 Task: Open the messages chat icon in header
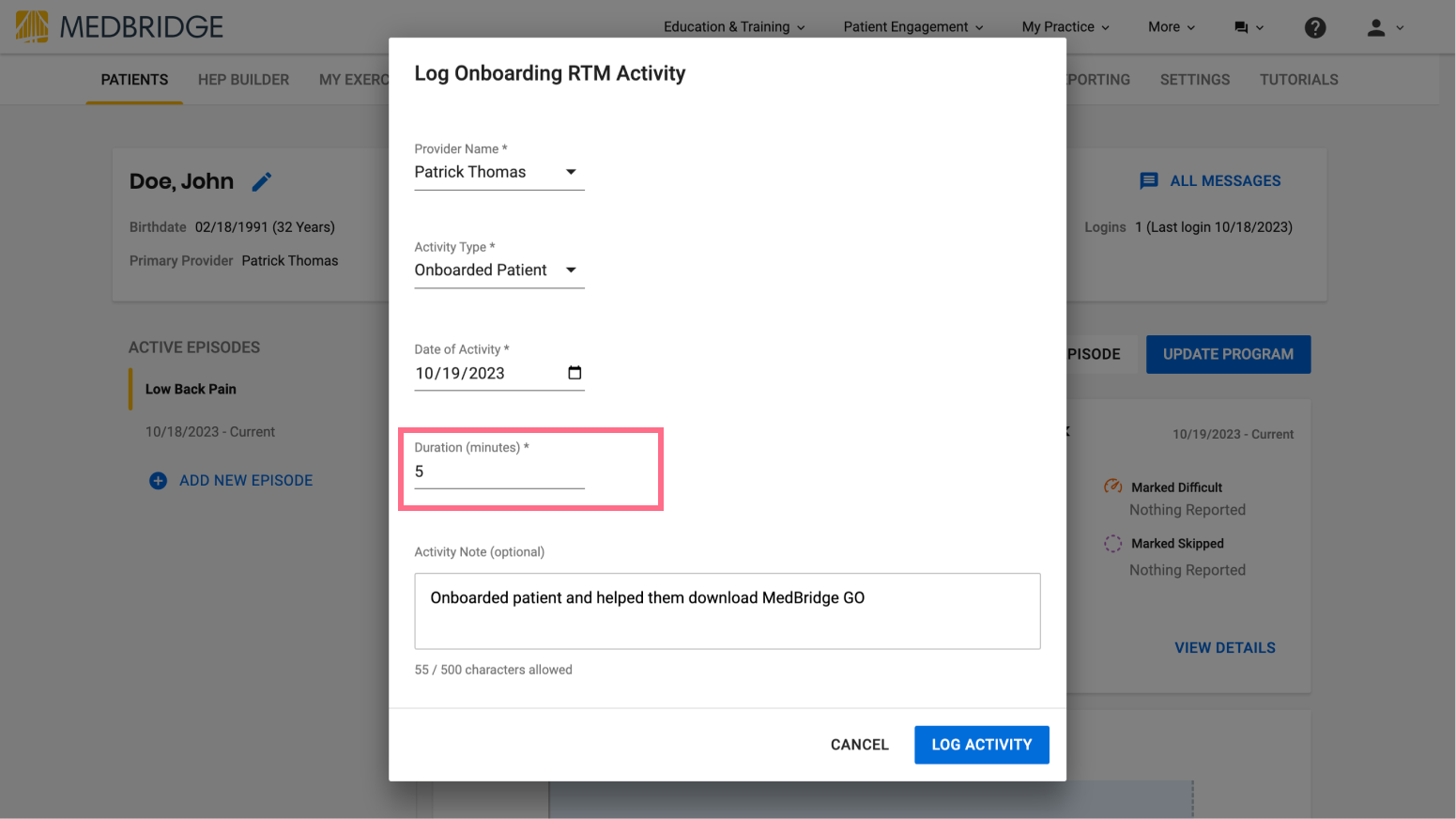pyautogui.click(x=1241, y=27)
